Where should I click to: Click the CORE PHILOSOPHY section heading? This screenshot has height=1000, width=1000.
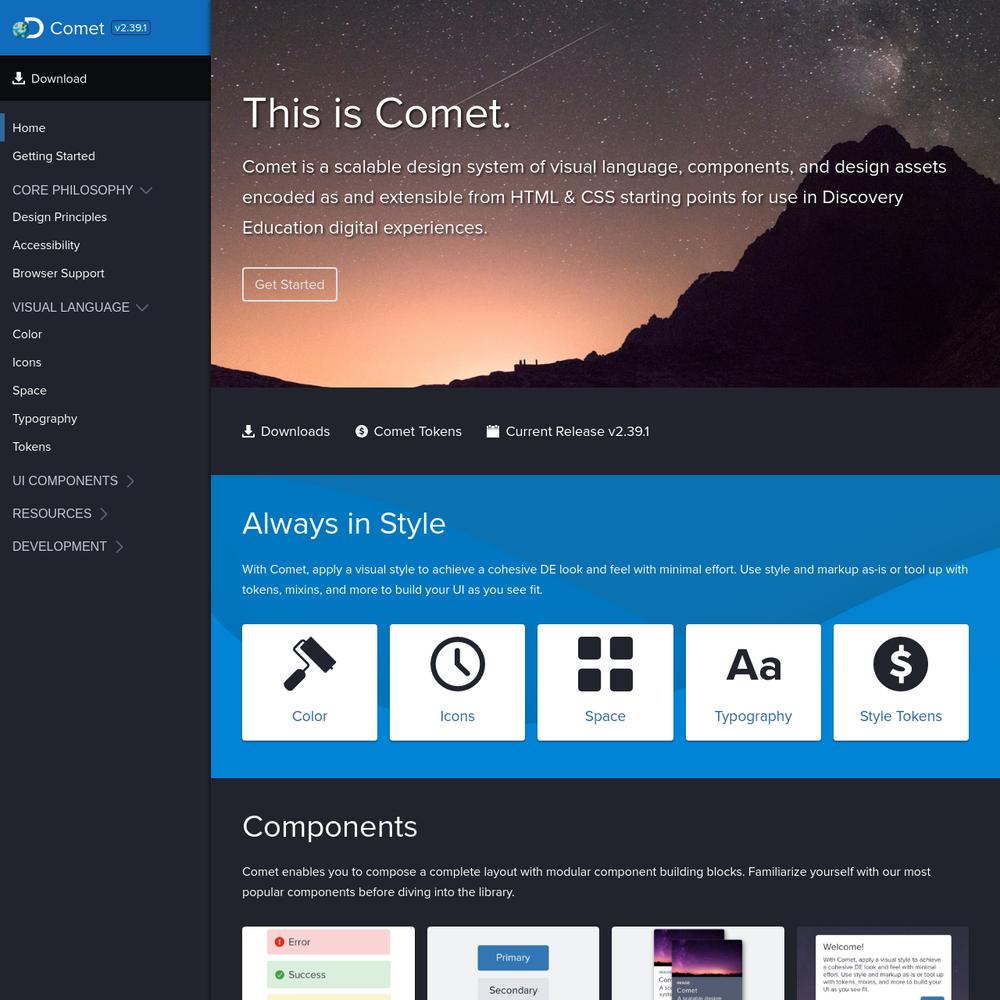tap(73, 190)
